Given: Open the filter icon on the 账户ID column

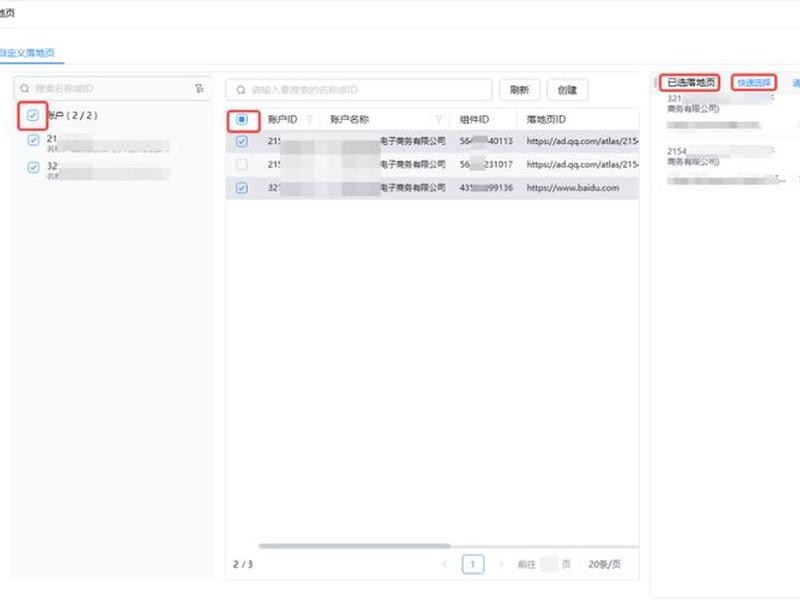Looking at the screenshot, I should pyautogui.click(x=309, y=119).
